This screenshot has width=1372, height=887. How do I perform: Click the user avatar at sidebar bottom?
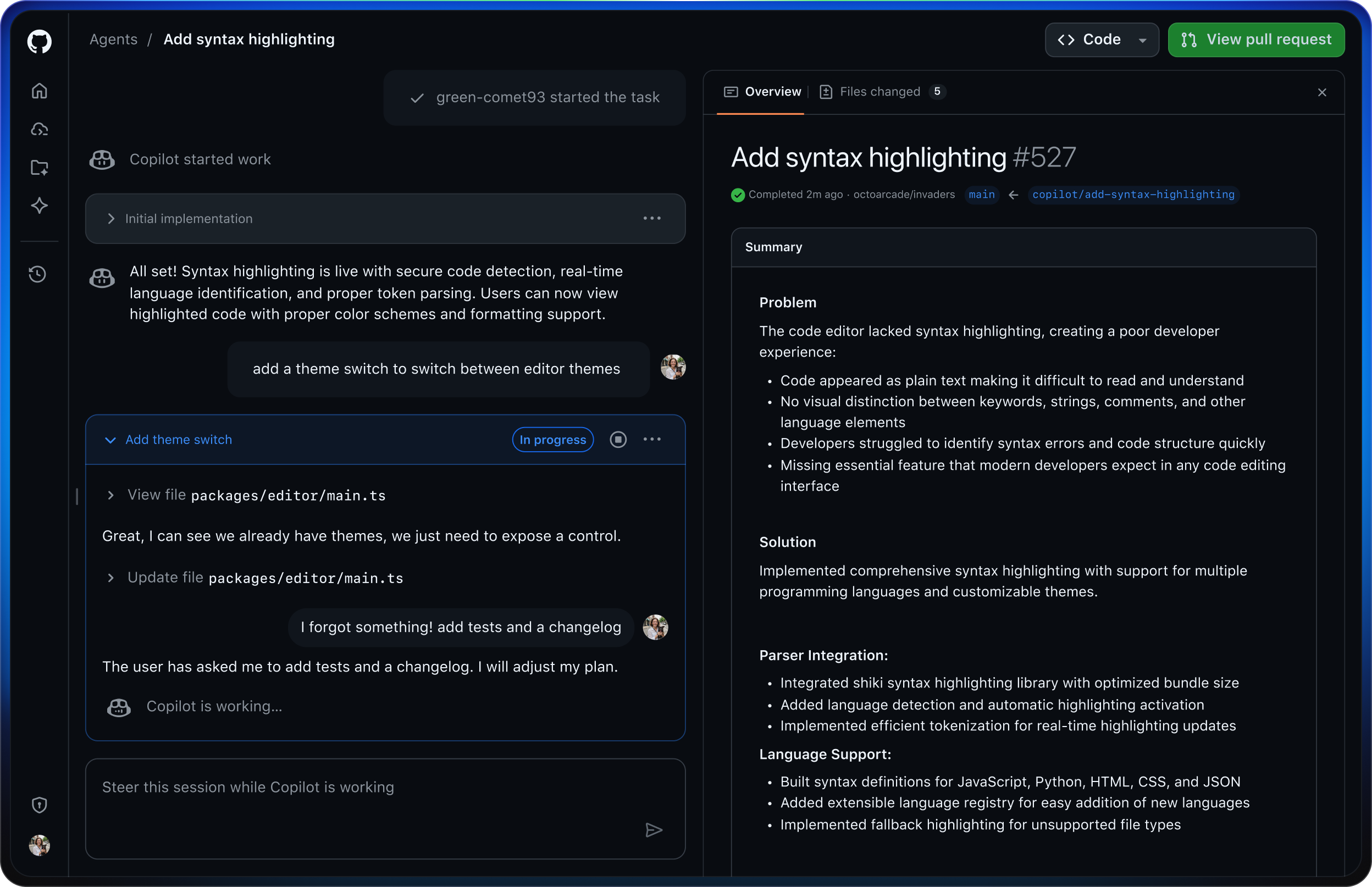39,846
